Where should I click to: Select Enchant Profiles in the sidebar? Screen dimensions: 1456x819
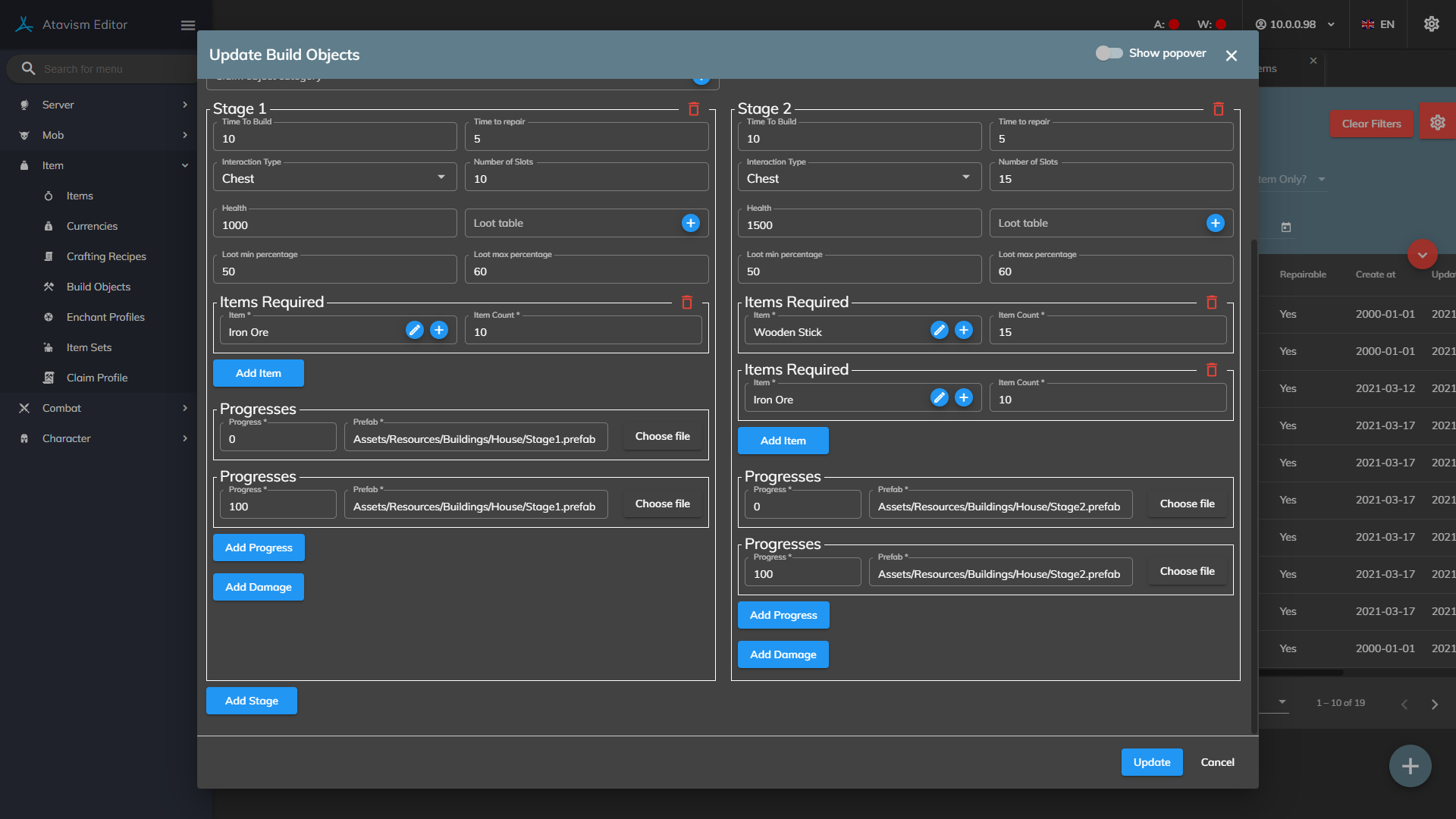tap(105, 317)
